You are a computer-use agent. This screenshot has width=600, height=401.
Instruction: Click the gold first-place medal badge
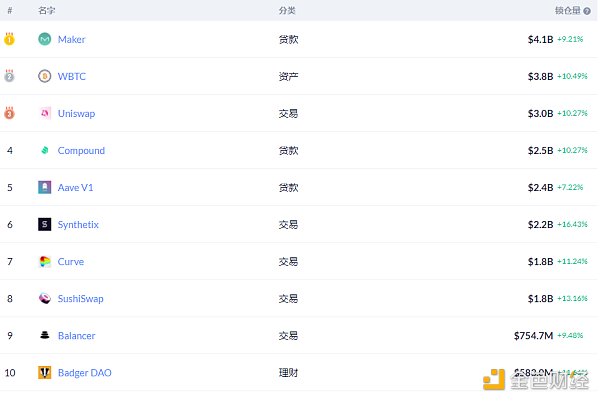pos(9,39)
